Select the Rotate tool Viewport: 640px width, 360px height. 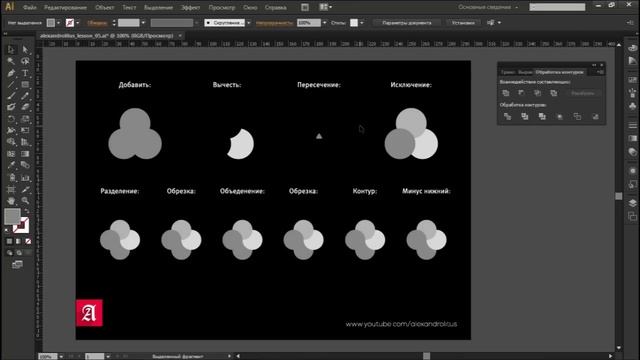[11, 119]
